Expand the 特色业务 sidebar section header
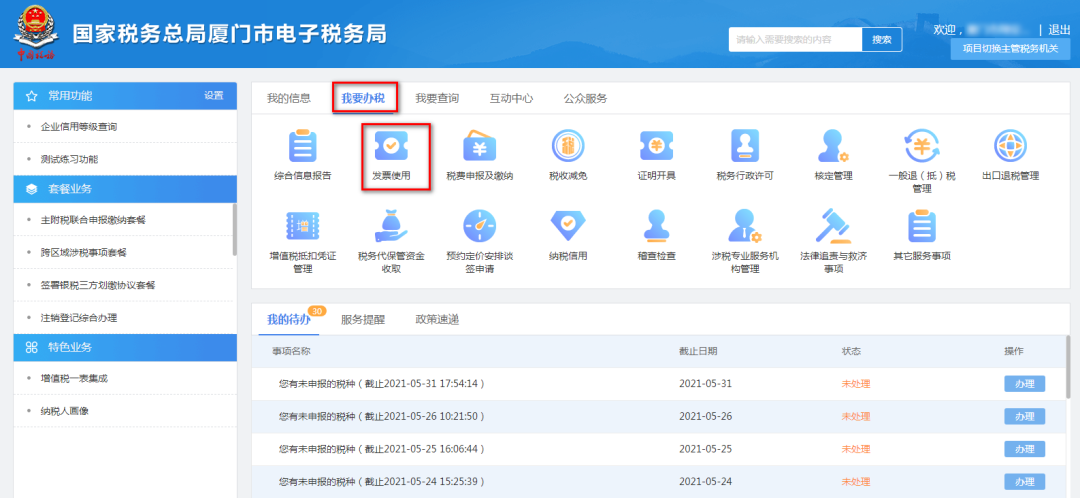1080x498 pixels. click(125, 347)
